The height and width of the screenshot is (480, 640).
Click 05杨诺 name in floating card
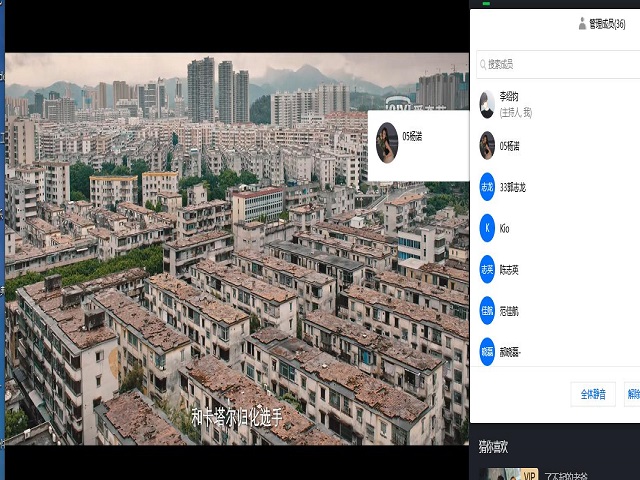(412, 136)
